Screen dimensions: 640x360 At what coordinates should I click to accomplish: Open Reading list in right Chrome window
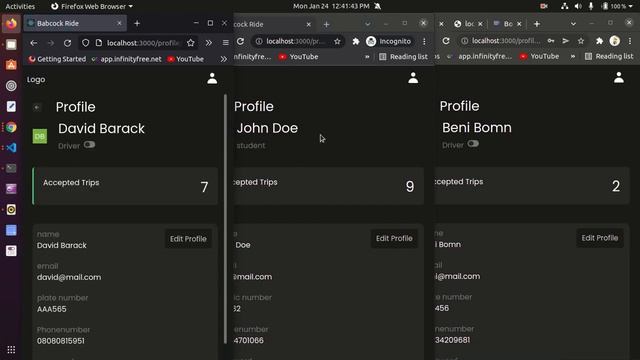pyautogui.click(x=609, y=56)
